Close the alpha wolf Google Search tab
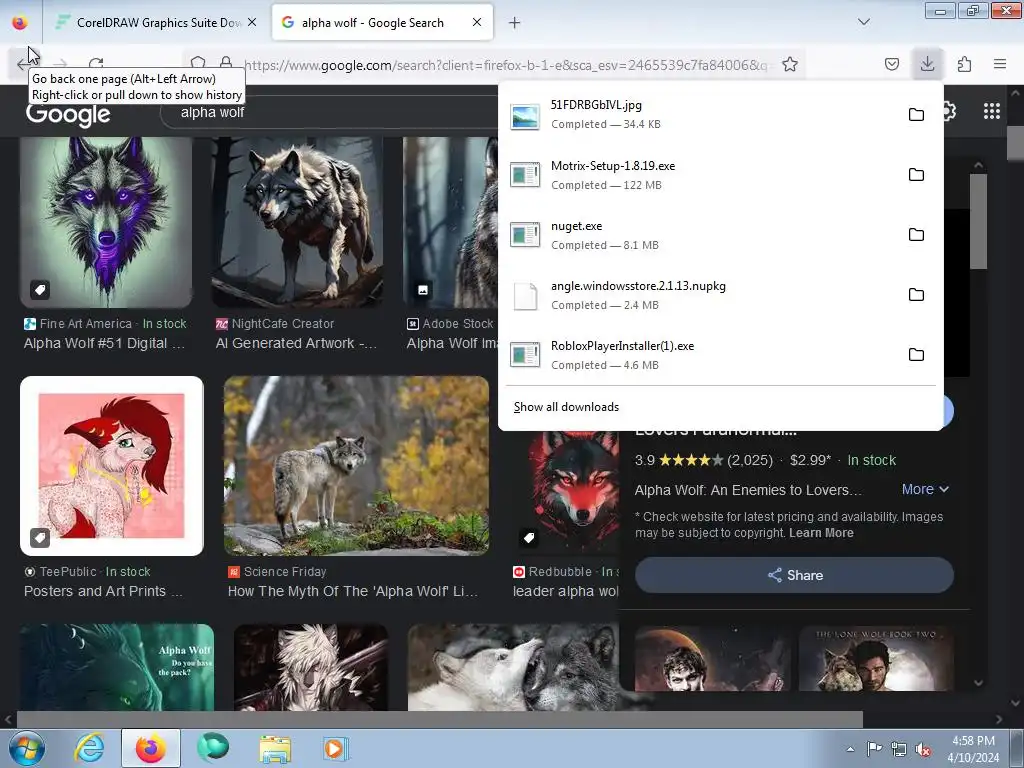 [x=477, y=22]
